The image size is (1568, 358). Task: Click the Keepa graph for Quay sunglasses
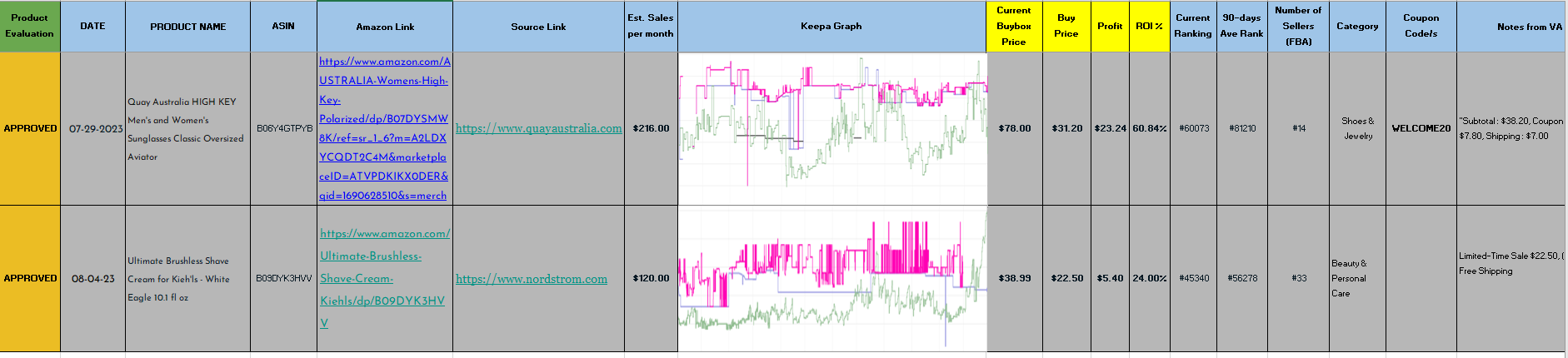click(x=832, y=128)
